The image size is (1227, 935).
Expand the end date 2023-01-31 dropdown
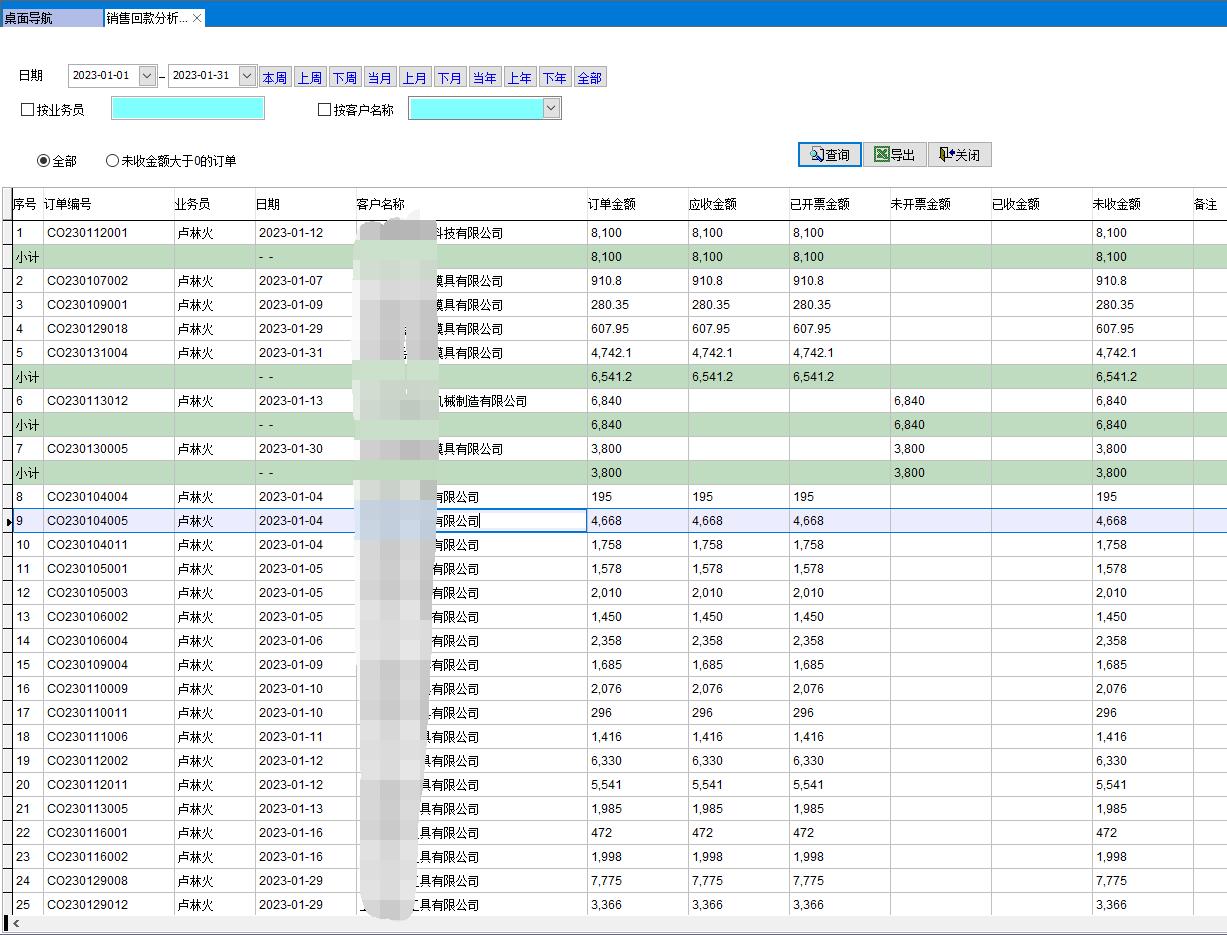[248, 76]
